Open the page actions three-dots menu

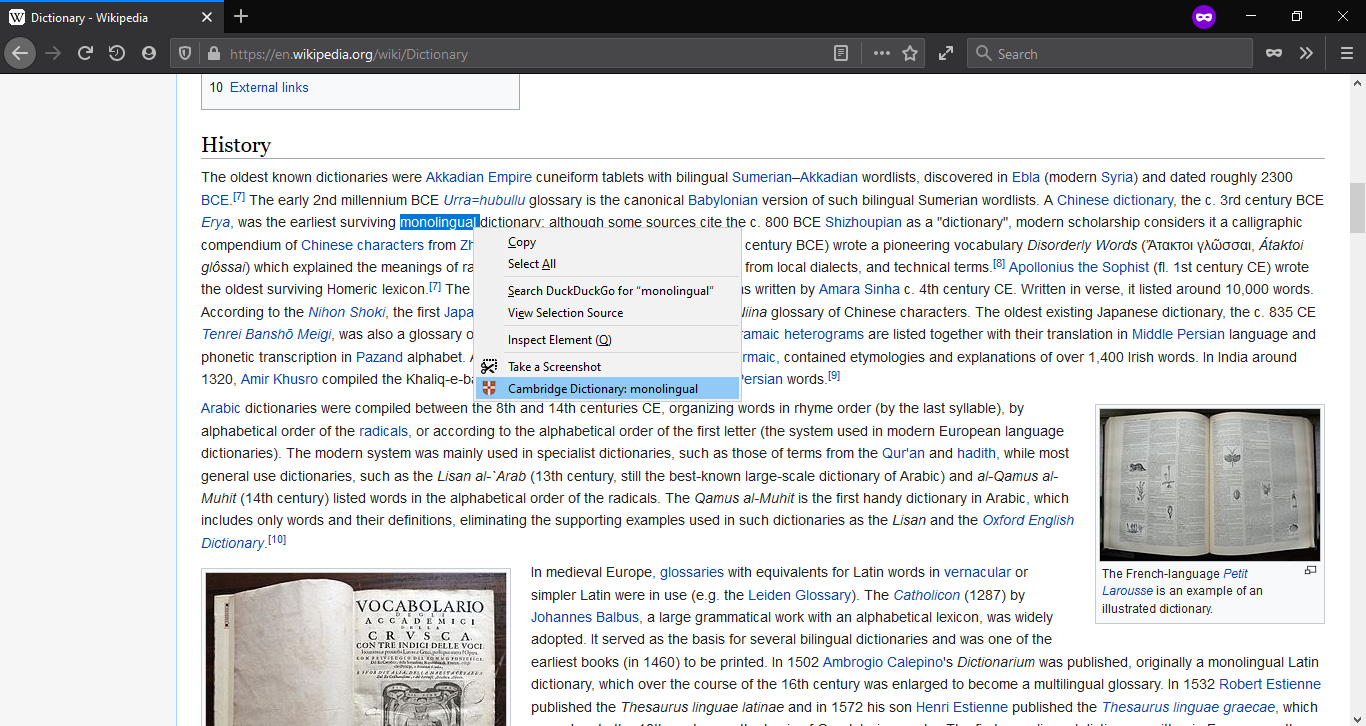[881, 54]
